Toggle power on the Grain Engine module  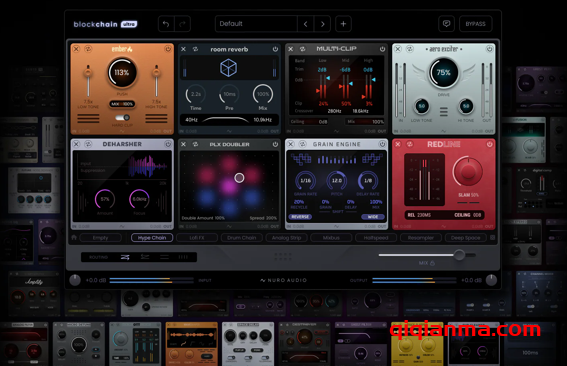tap(383, 144)
